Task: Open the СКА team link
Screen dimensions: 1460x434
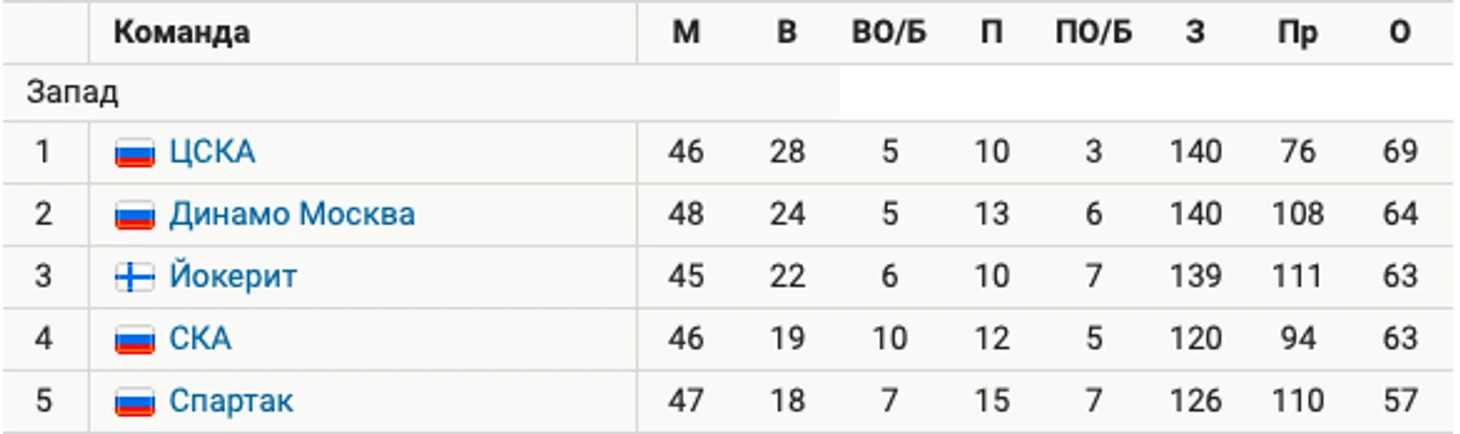Action: 200,339
